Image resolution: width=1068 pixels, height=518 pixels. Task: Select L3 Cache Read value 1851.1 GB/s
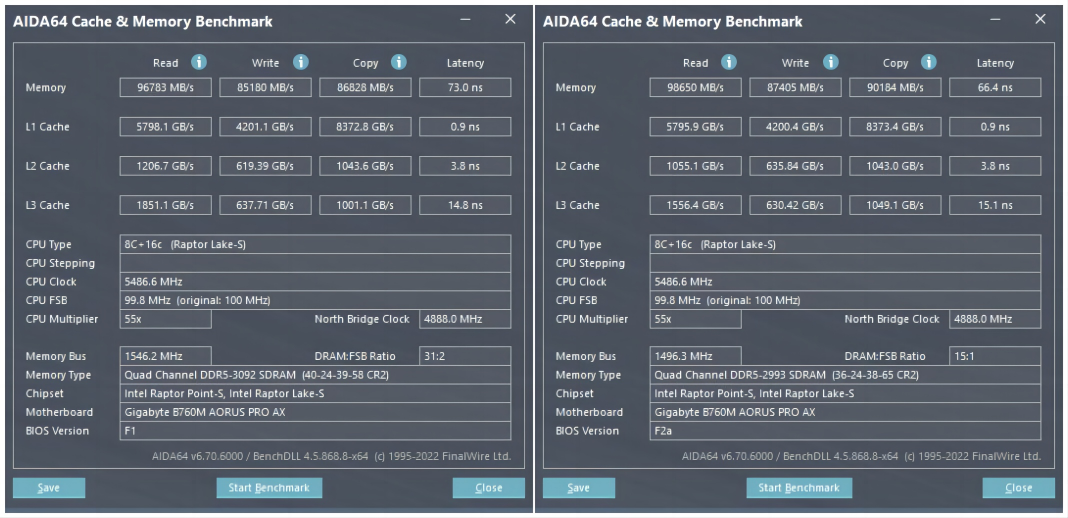(166, 205)
